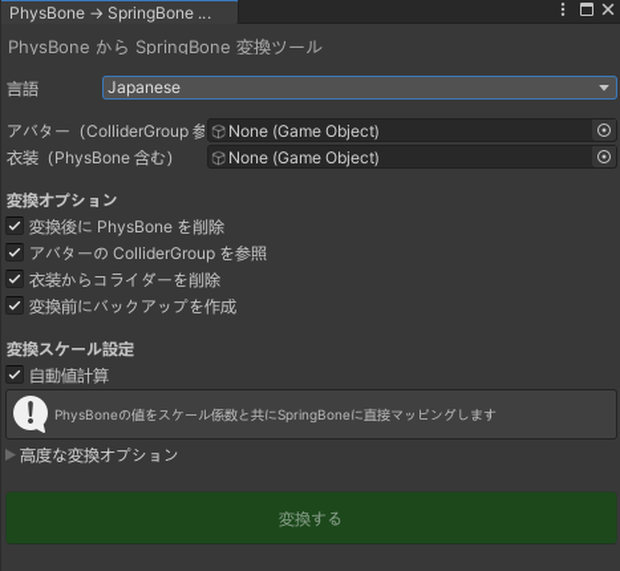The width and height of the screenshot is (620, 571).
Task: Click the dropdown arrow of the language selector
Action: pos(603,87)
